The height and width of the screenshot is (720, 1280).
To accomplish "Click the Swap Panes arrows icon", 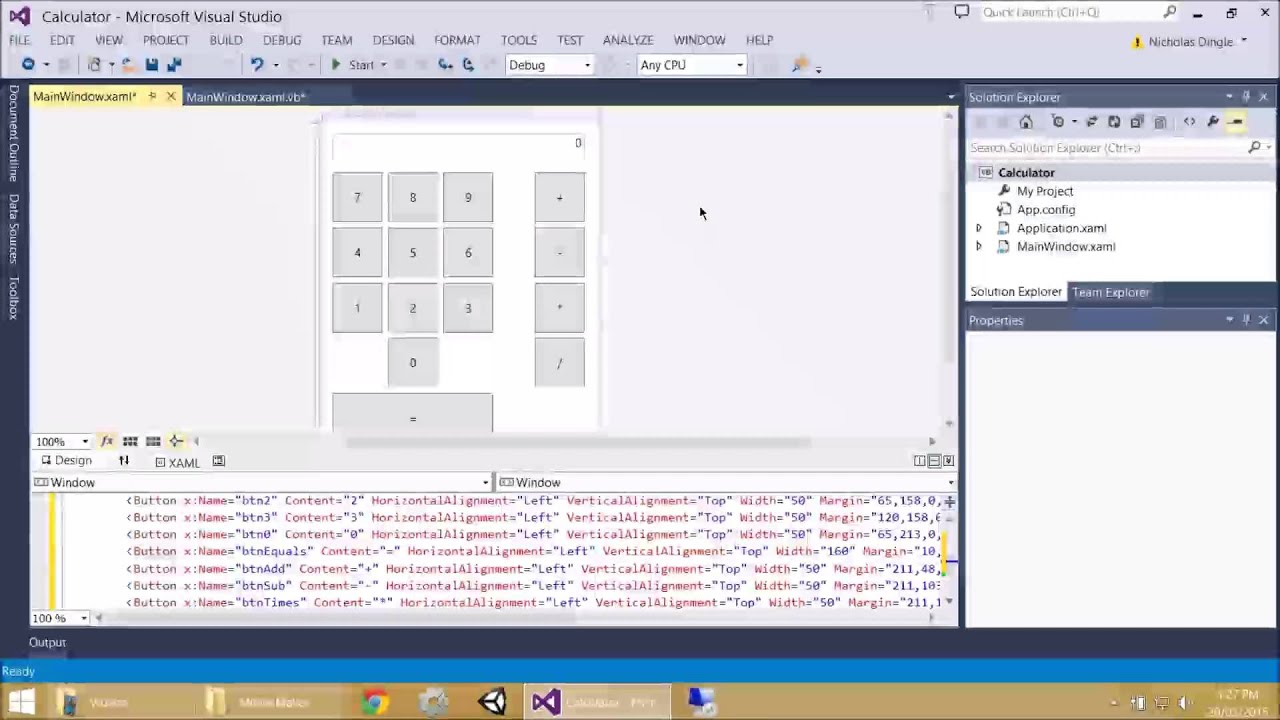I will (124, 461).
